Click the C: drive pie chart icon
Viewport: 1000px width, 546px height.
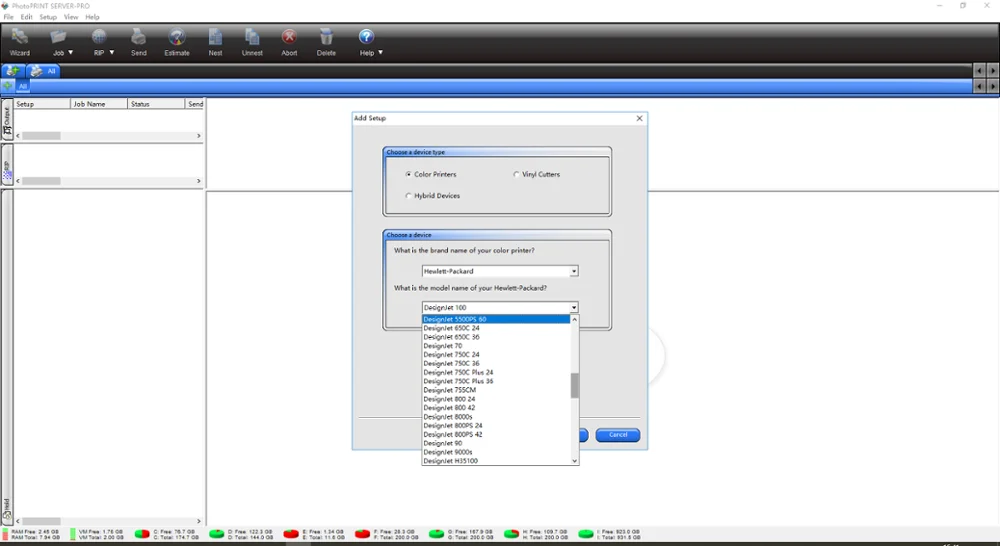point(142,534)
